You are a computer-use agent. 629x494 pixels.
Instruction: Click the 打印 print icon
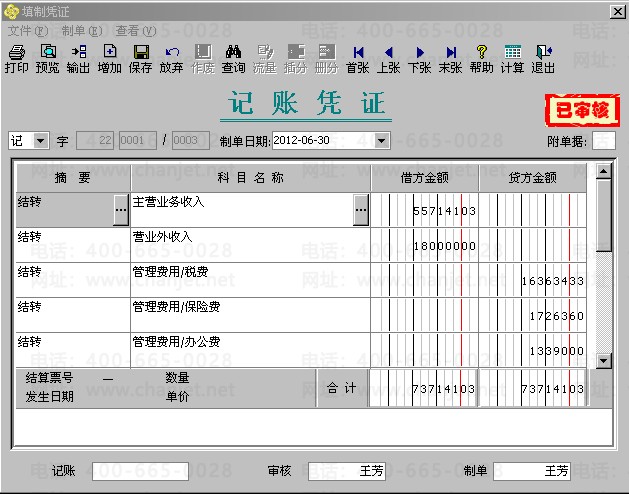[16, 59]
